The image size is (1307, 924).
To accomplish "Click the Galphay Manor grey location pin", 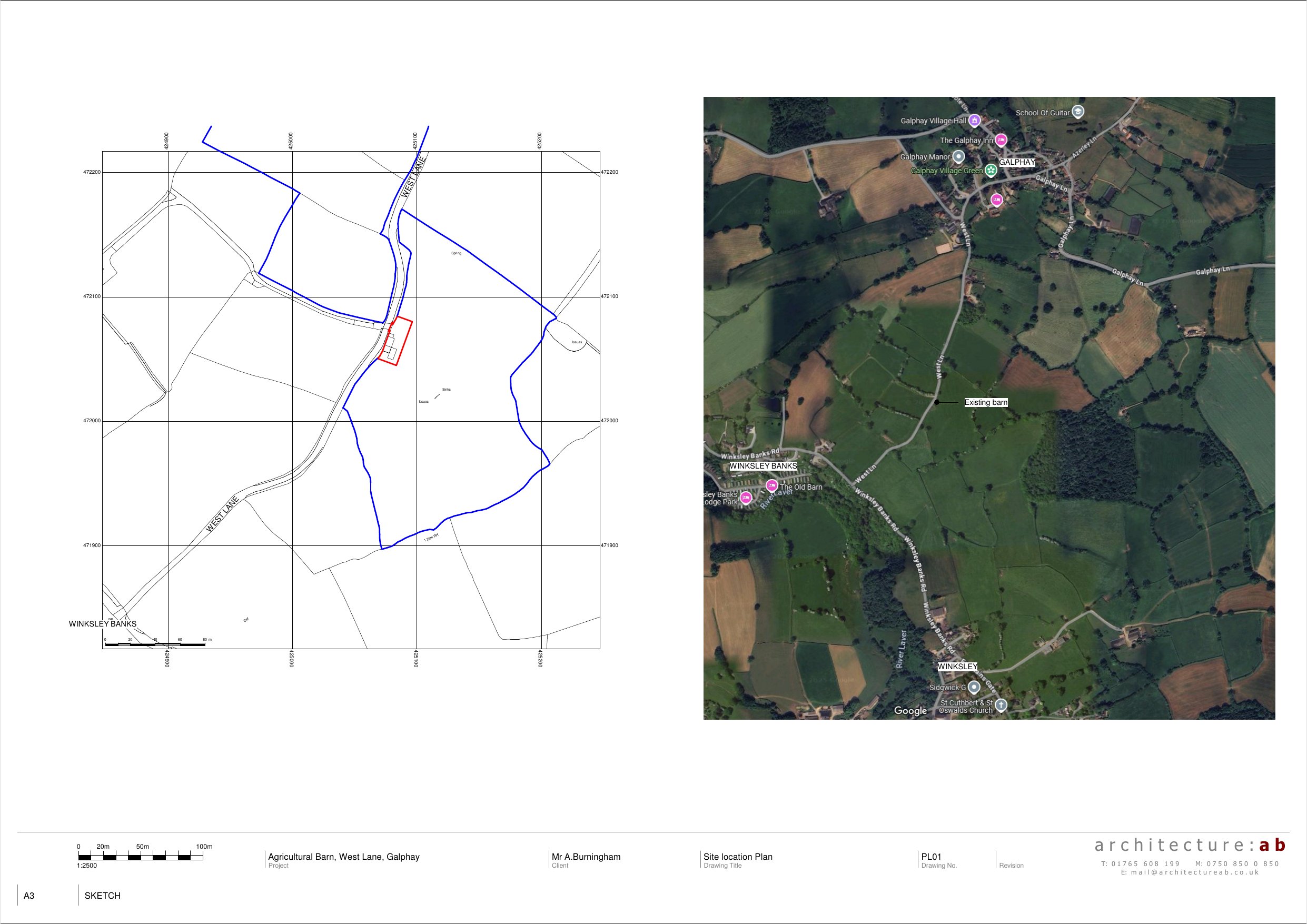I will (x=958, y=156).
